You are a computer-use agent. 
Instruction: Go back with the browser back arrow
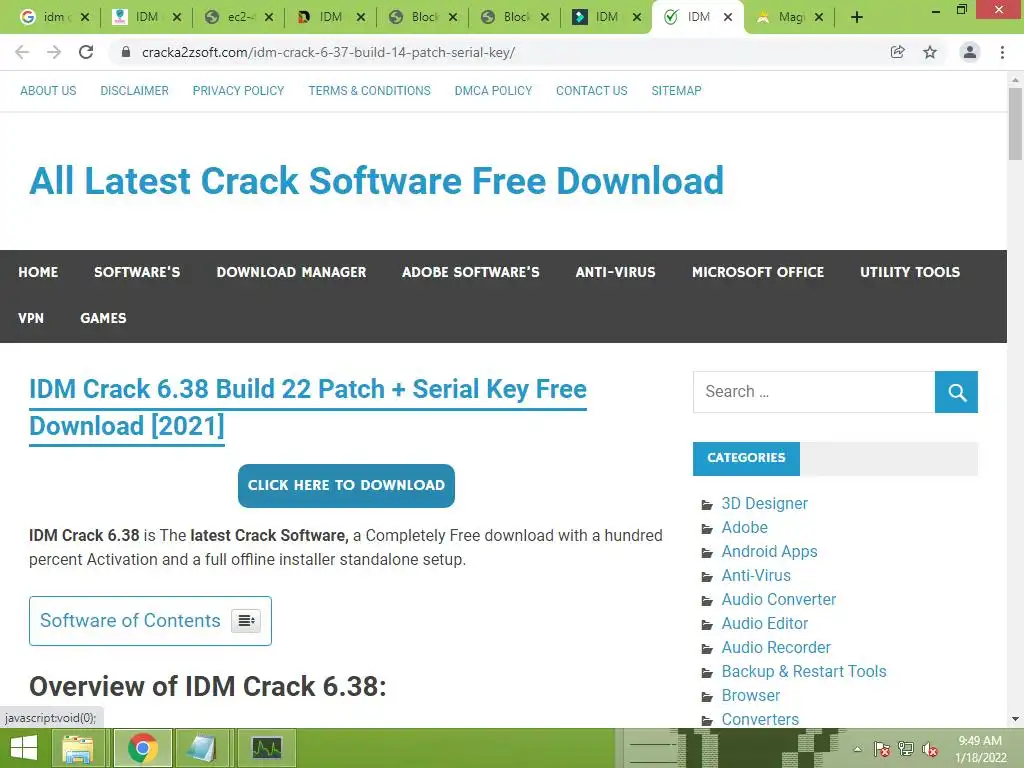(x=22, y=52)
